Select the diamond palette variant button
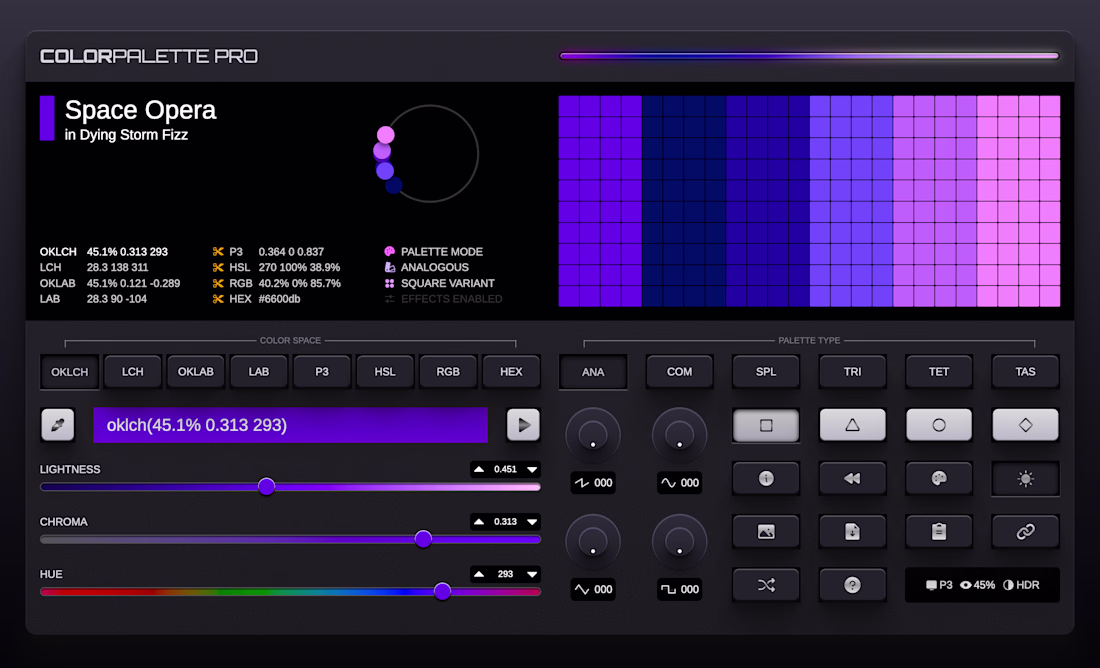The image size is (1100, 668). click(x=1025, y=425)
